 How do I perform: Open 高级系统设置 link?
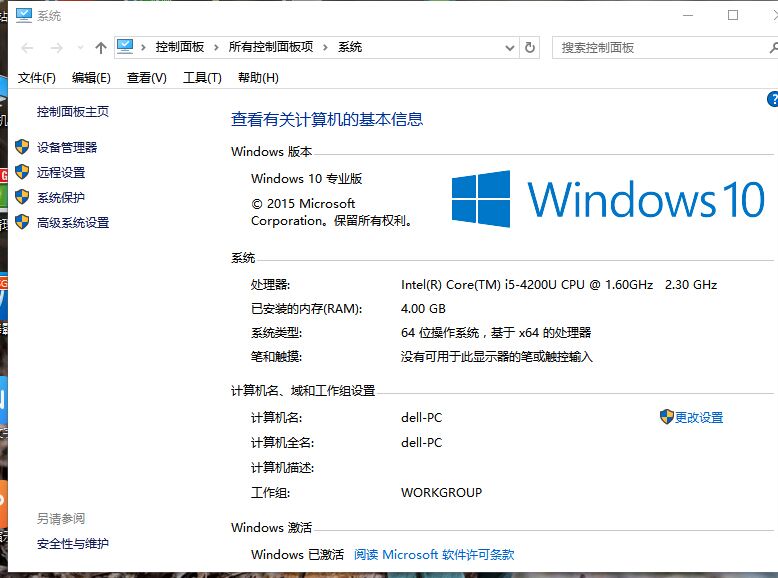(73, 223)
